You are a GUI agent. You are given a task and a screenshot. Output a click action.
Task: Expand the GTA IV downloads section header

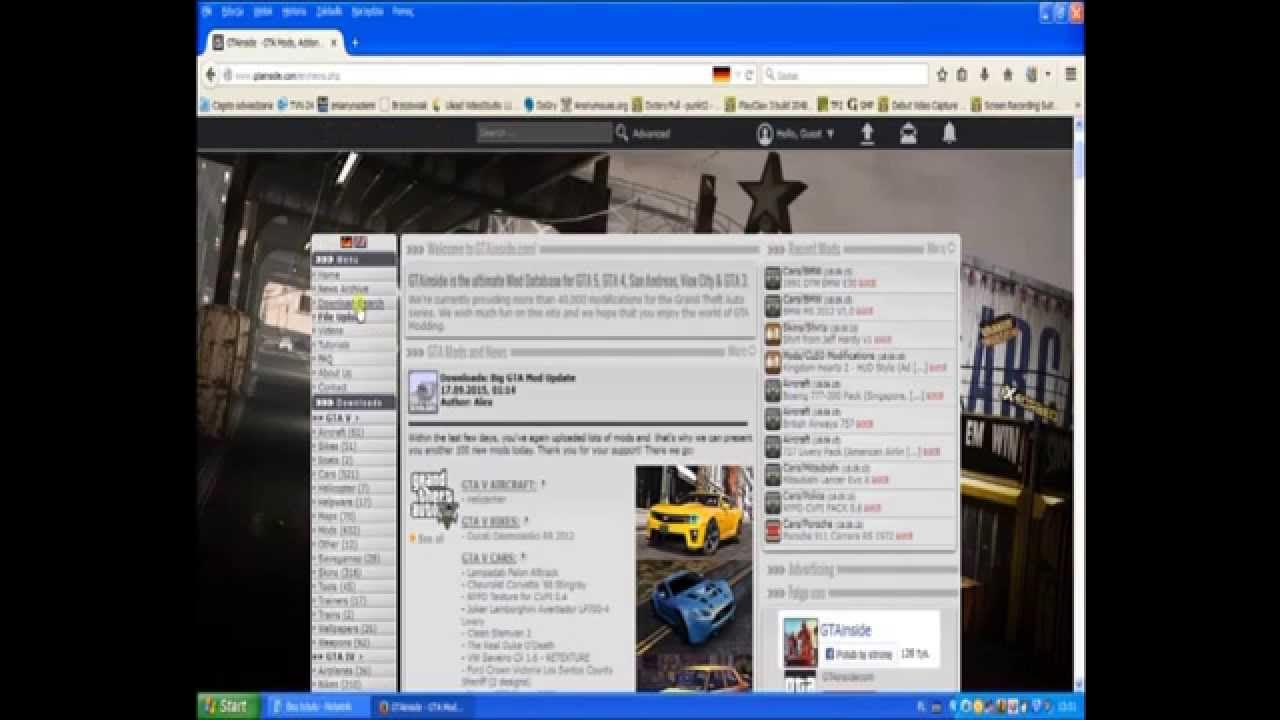click(x=341, y=656)
